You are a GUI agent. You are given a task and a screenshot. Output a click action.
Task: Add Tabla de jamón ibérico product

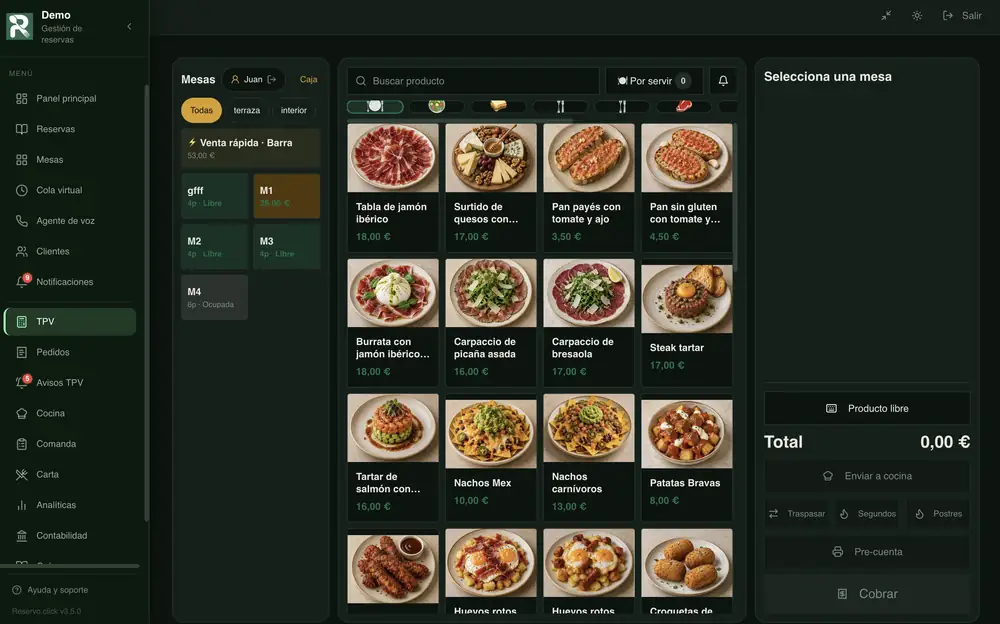coord(393,187)
